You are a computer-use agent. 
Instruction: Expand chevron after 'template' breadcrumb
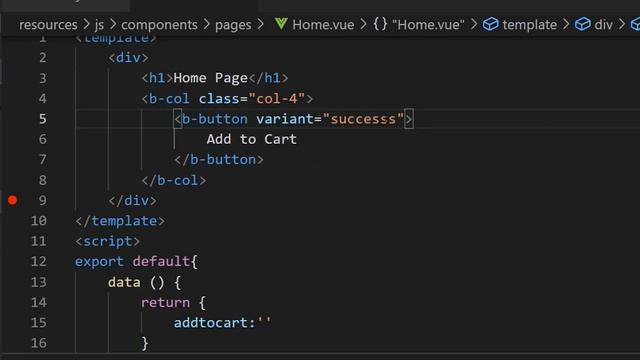tap(566, 24)
